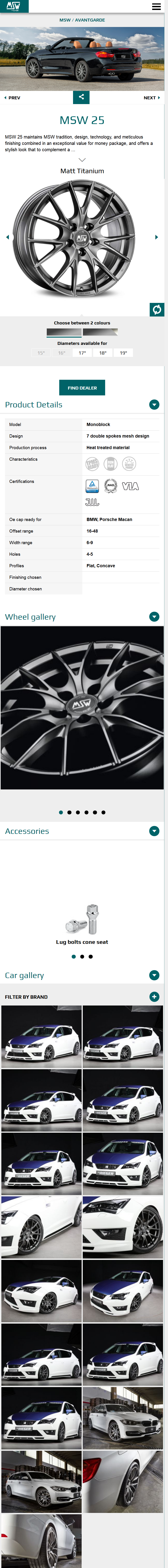This screenshot has width=168, height=1568.
Task: Collapse the Product Details section
Action: coord(154,405)
